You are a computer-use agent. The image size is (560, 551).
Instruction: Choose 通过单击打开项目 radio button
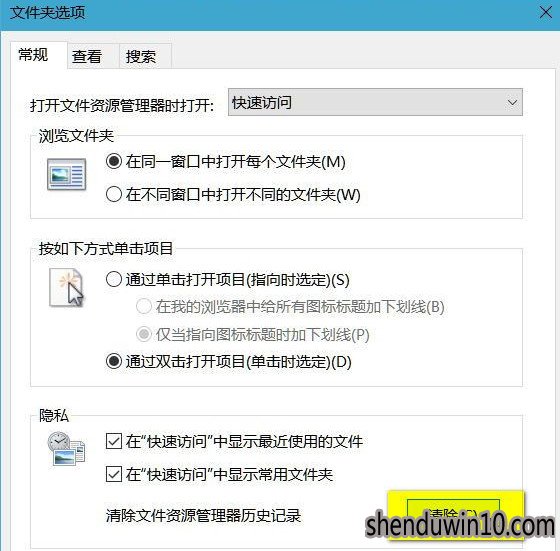pos(114,279)
